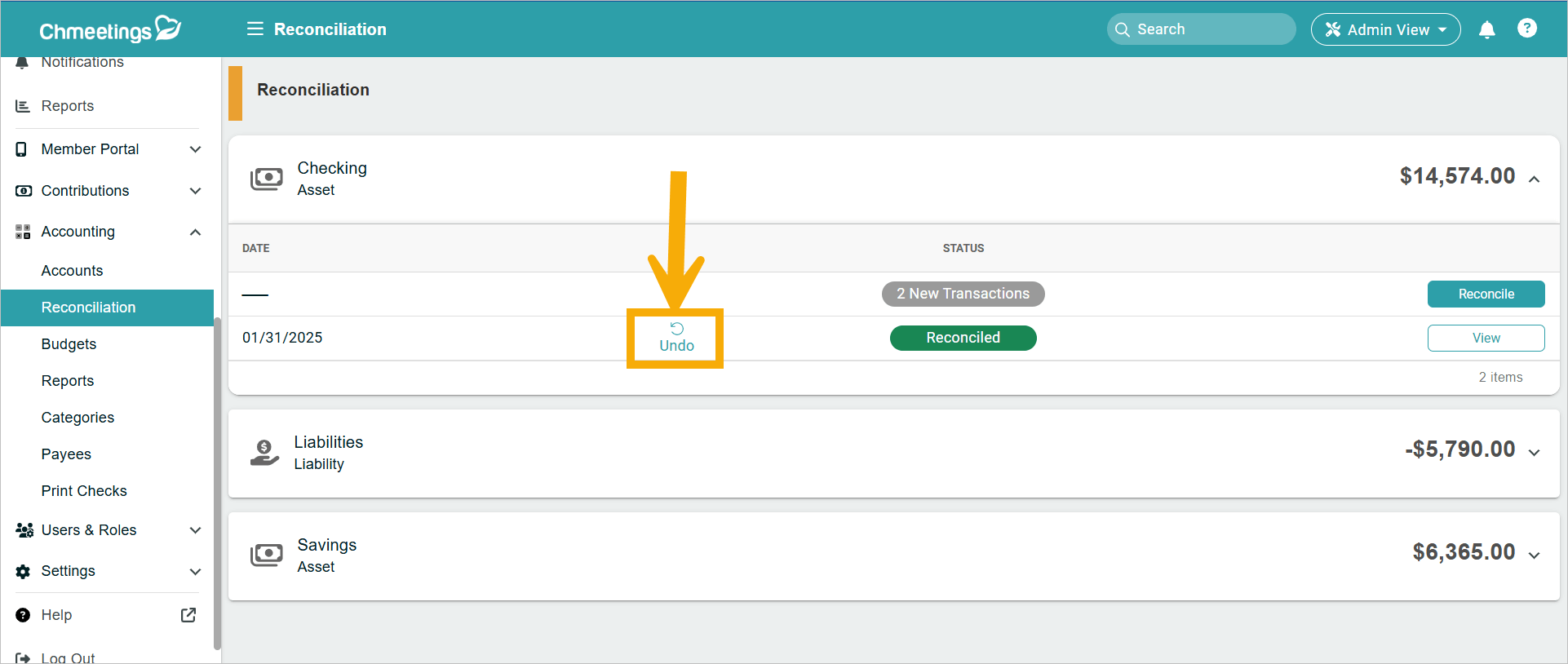Click the search magnifier icon
Viewport: 1568px width, 664px height.
1123,29
